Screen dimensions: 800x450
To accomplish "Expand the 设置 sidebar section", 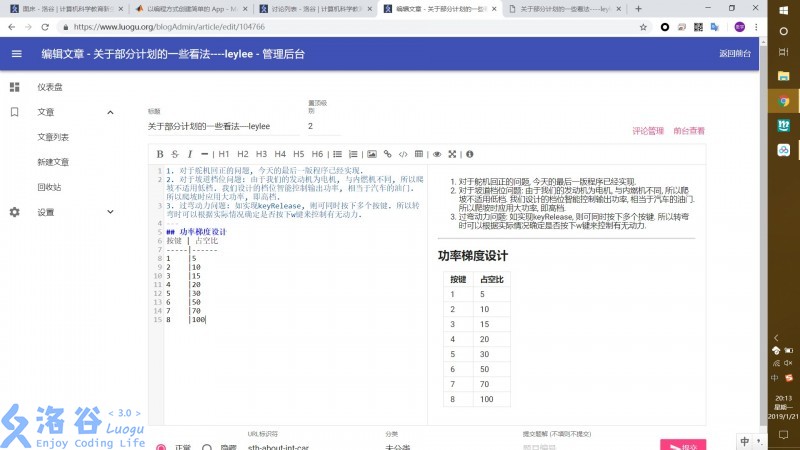I will point(110,212).
